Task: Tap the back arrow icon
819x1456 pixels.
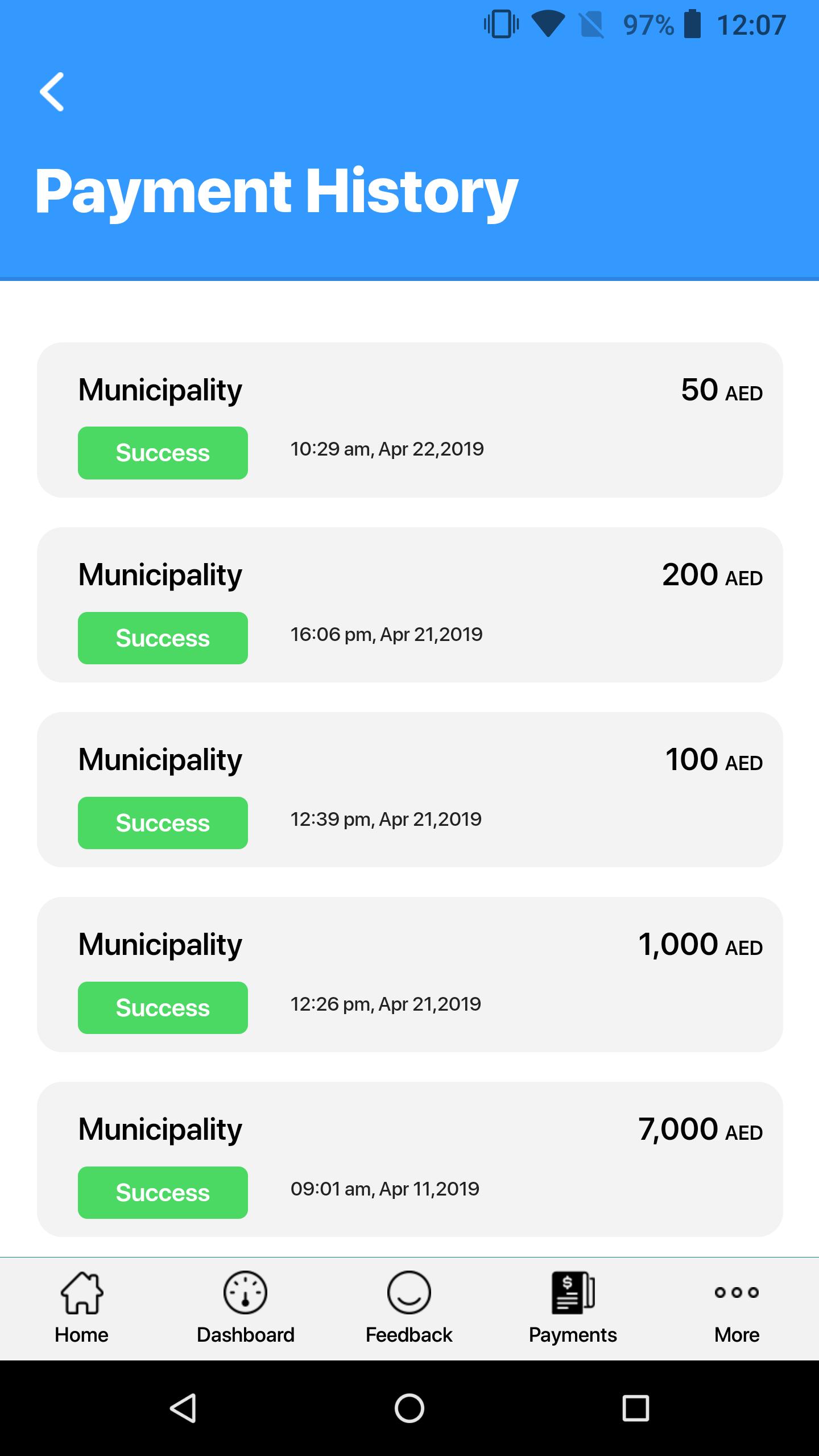Action: click(52, 92)
